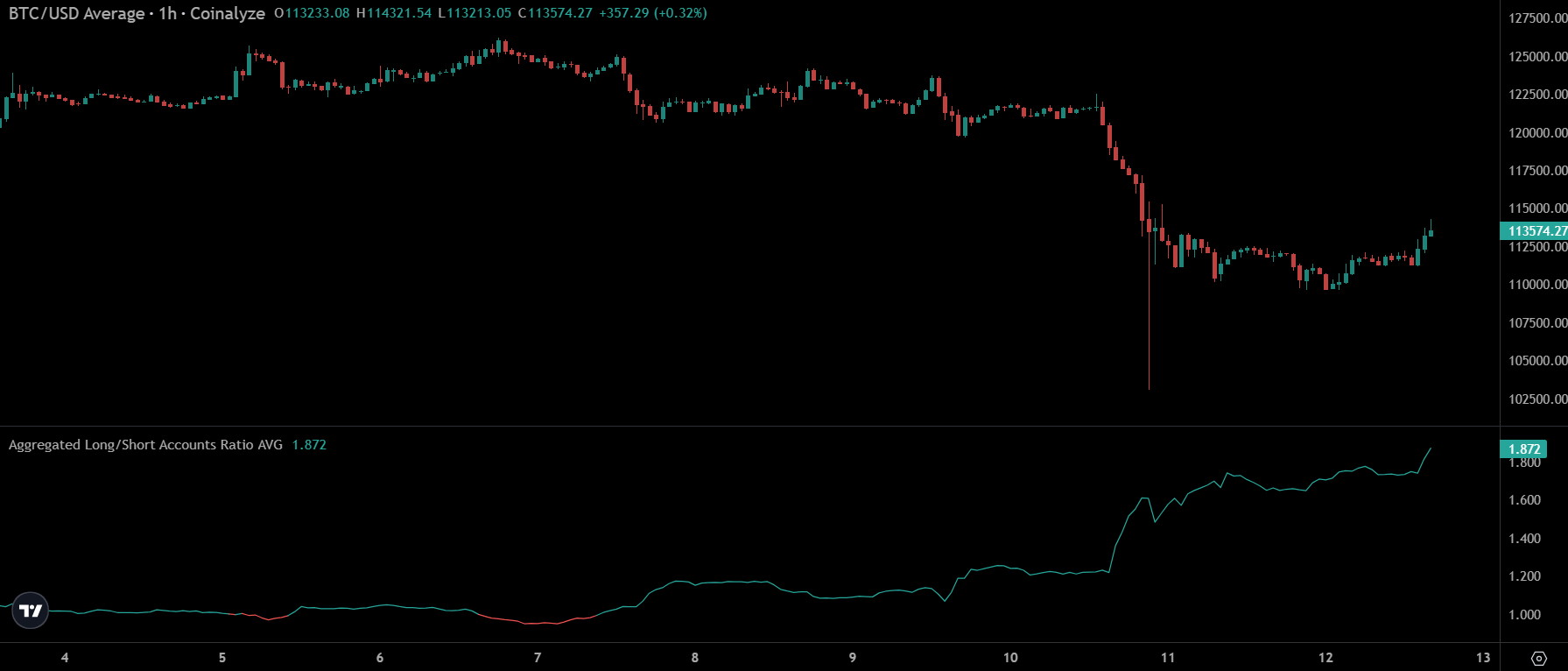Click the BTC/USD Average symbol title
Image resolution: width=1568 pixels, height=671 pixels.
click(x=77, y=13)
